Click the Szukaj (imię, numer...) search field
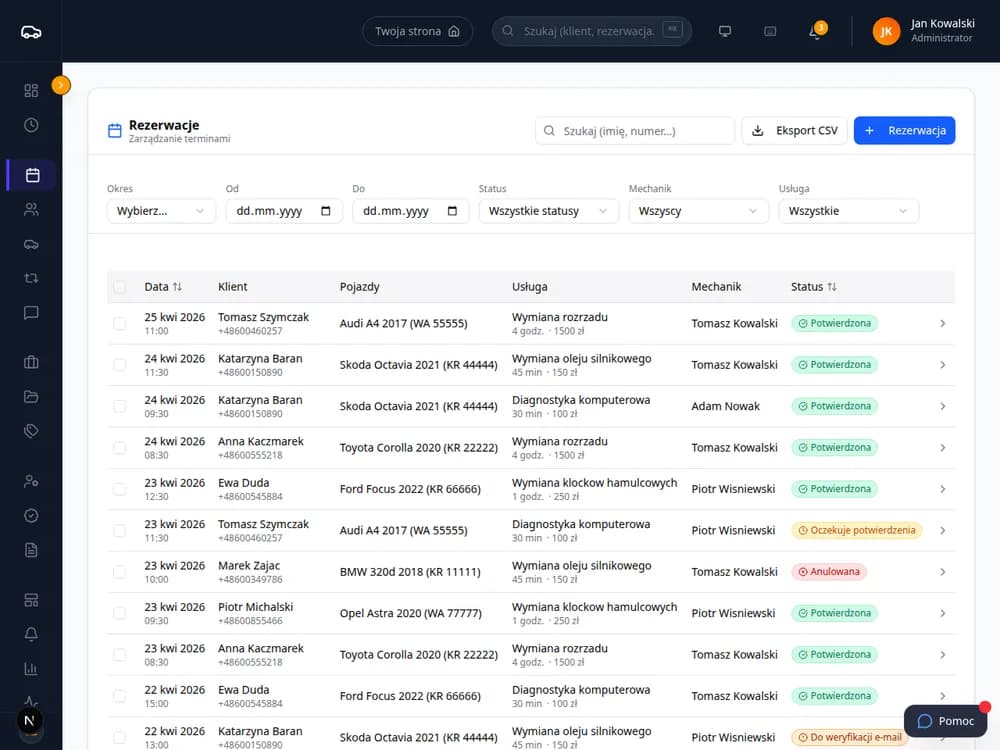This screenshot has height=750, width=1000. (x=635, y=131)
